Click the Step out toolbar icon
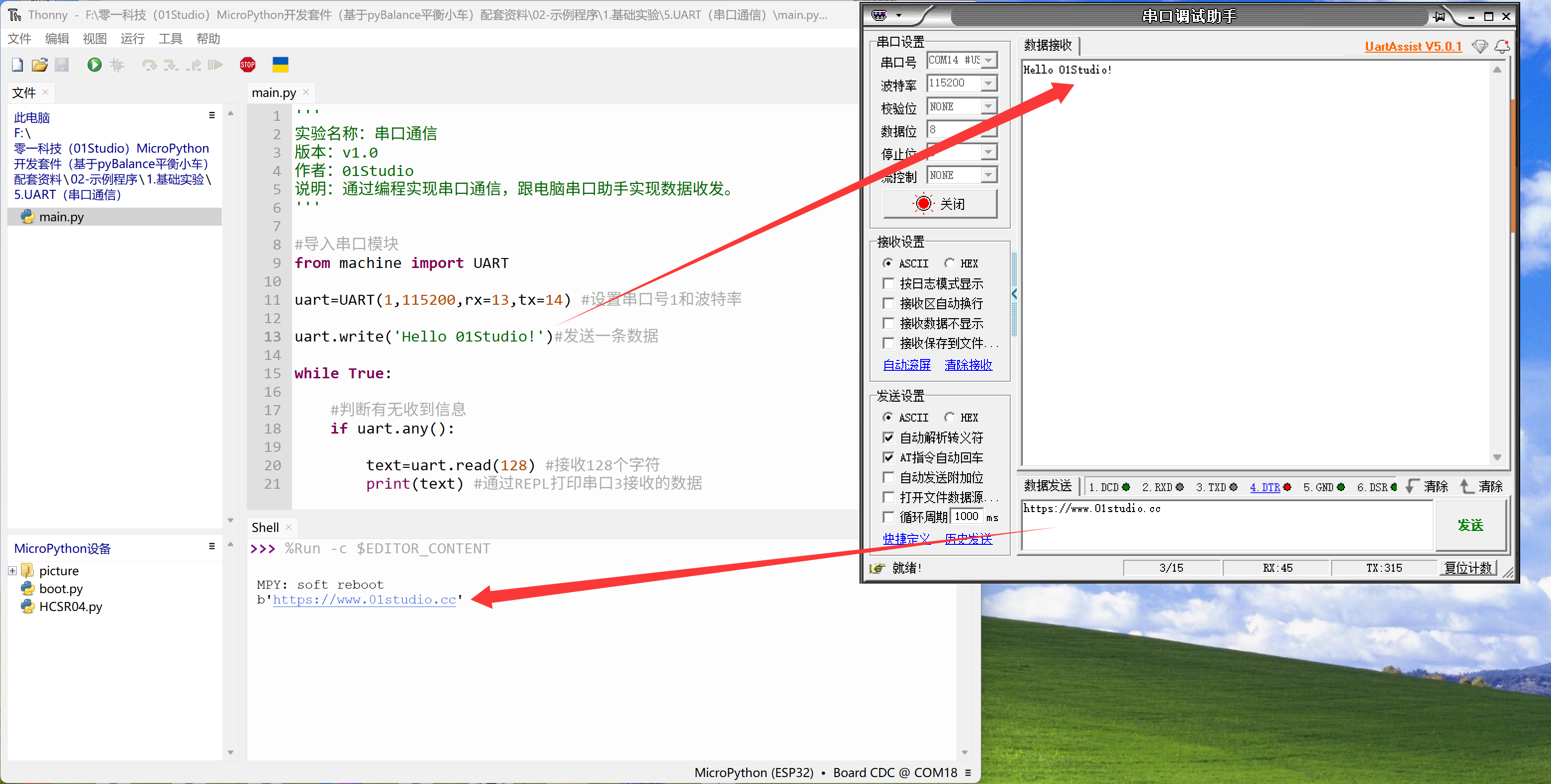Image resolution: width=1551 pixels, height=784 pixels. click(194, 65)
